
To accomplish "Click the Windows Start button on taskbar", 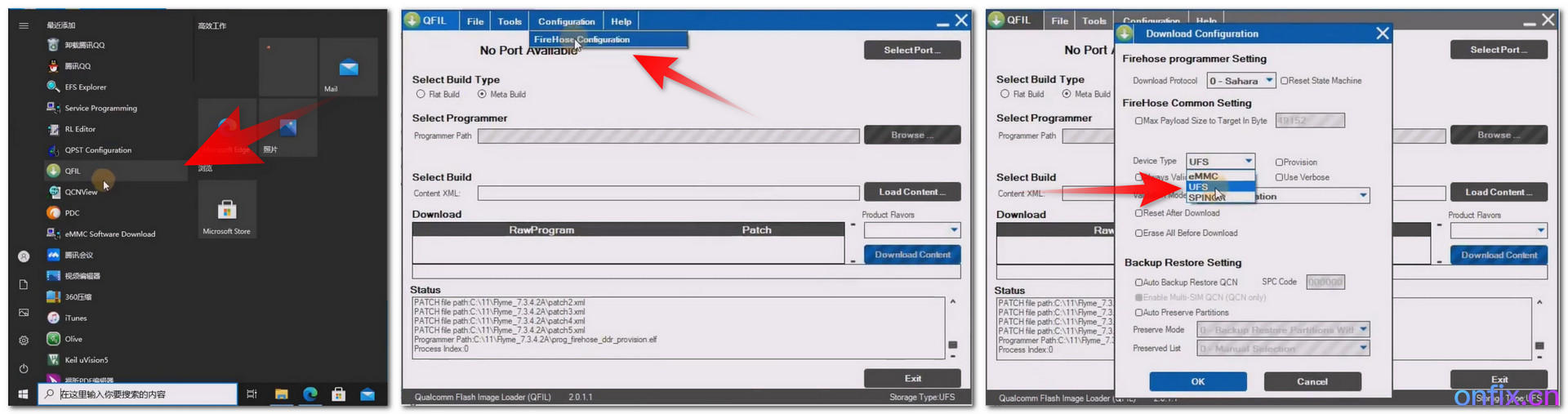I will pyautogui.click(x=23, y=394).
